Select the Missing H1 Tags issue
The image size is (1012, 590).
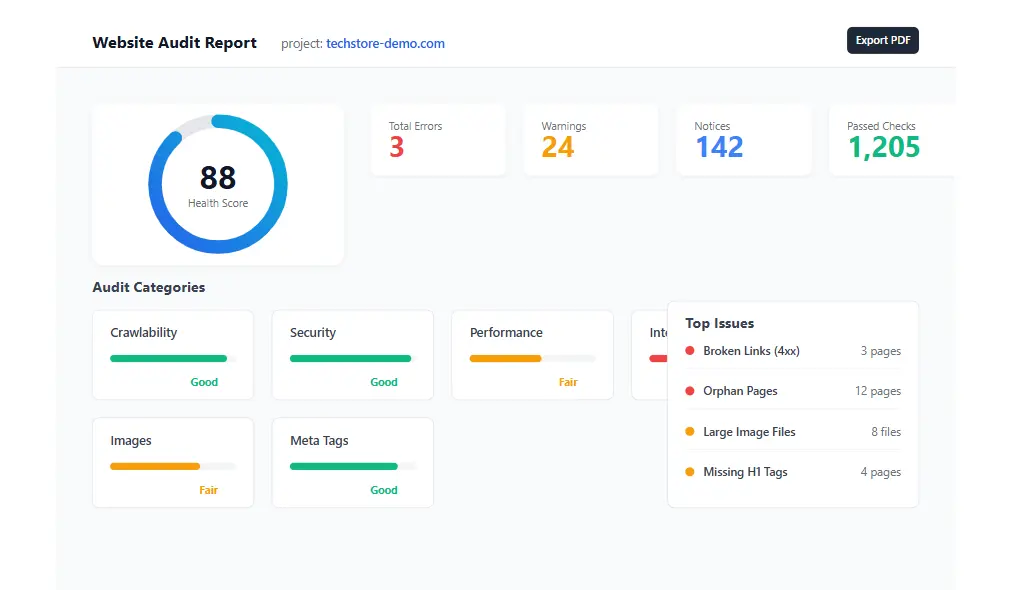tap(793, 472)
